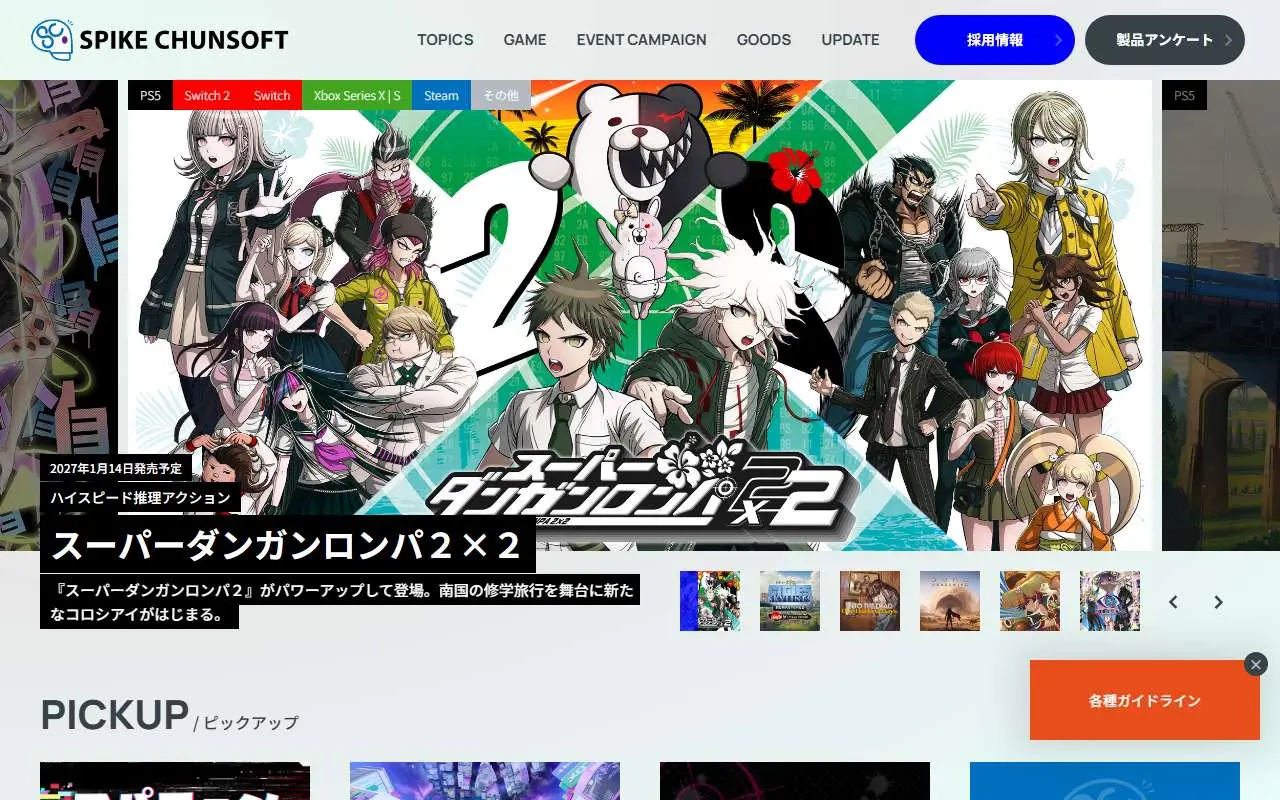1280x800 pixels.
Task: Open the second PICKUP card with purple city
Action: (x=485, y=781)
